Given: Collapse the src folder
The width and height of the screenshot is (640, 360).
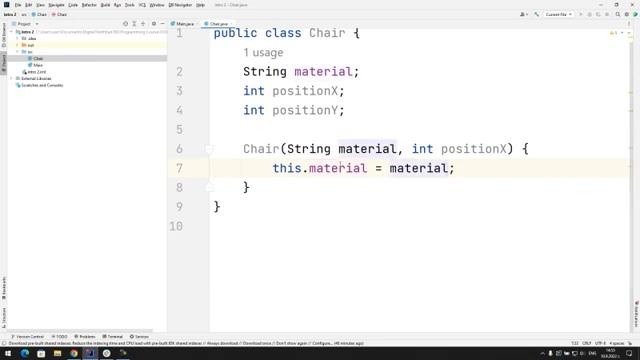Looking at the screenshot, I should coord(17,52).
